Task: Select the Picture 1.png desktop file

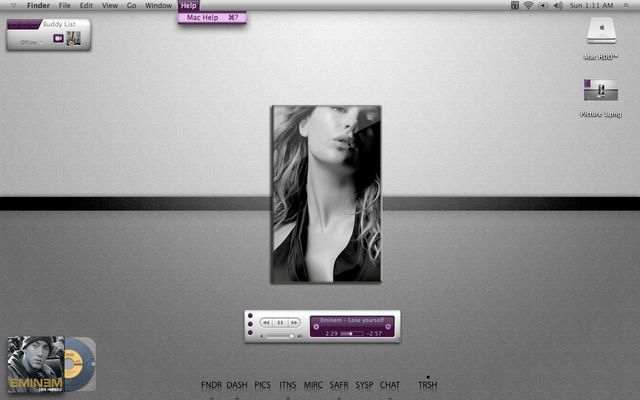Action: 600,90
